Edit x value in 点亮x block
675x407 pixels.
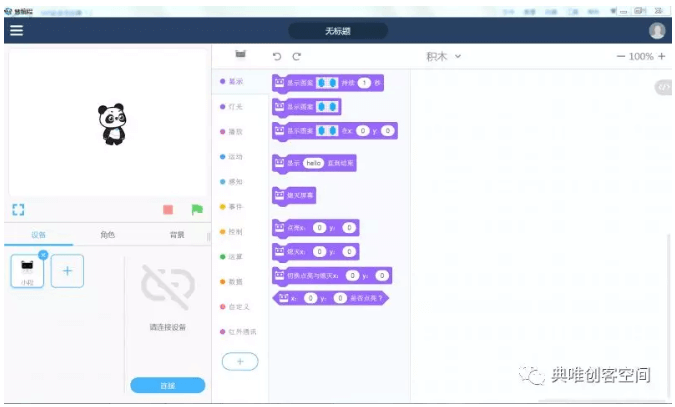pos(319,227)
